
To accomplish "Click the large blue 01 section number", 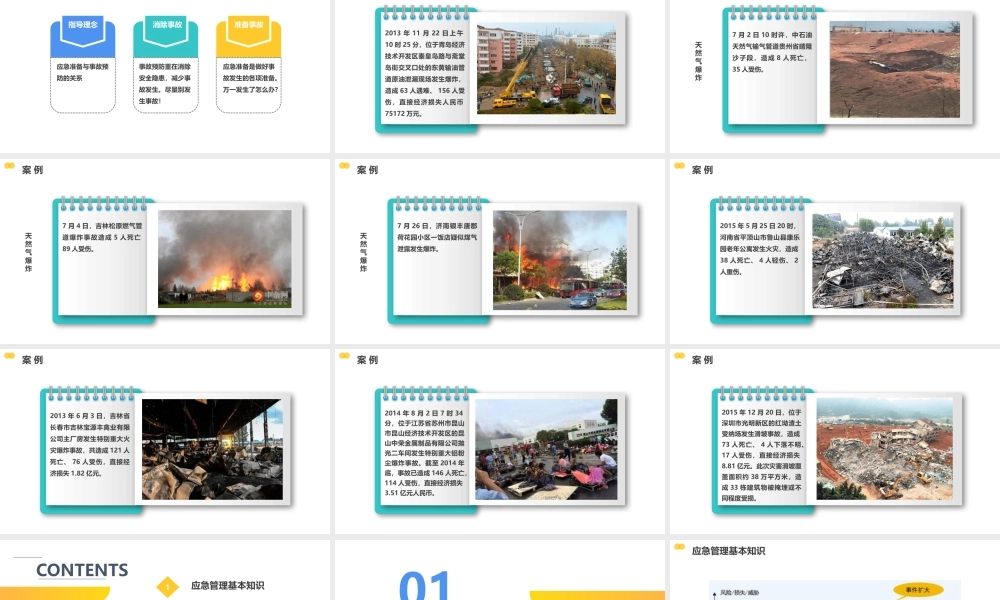I will tap(426, 585).
